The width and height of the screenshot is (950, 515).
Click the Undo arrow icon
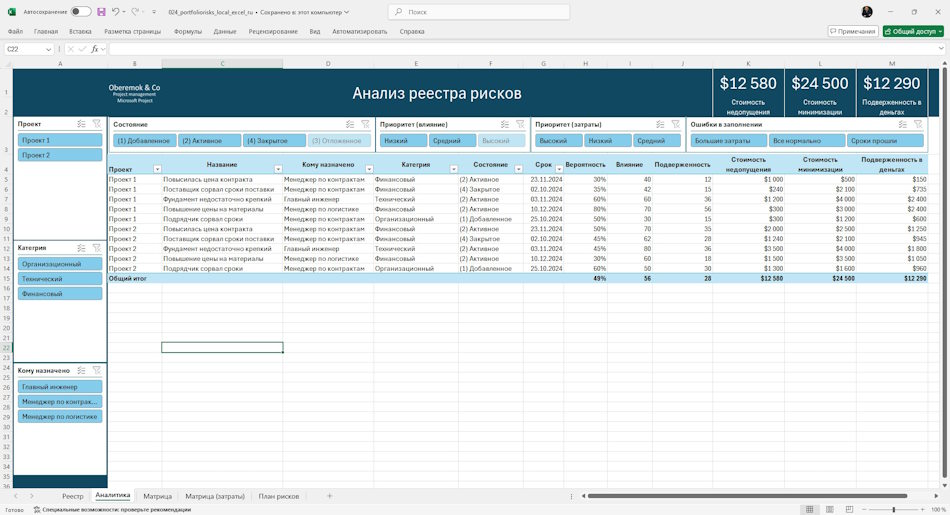(115, 12)
